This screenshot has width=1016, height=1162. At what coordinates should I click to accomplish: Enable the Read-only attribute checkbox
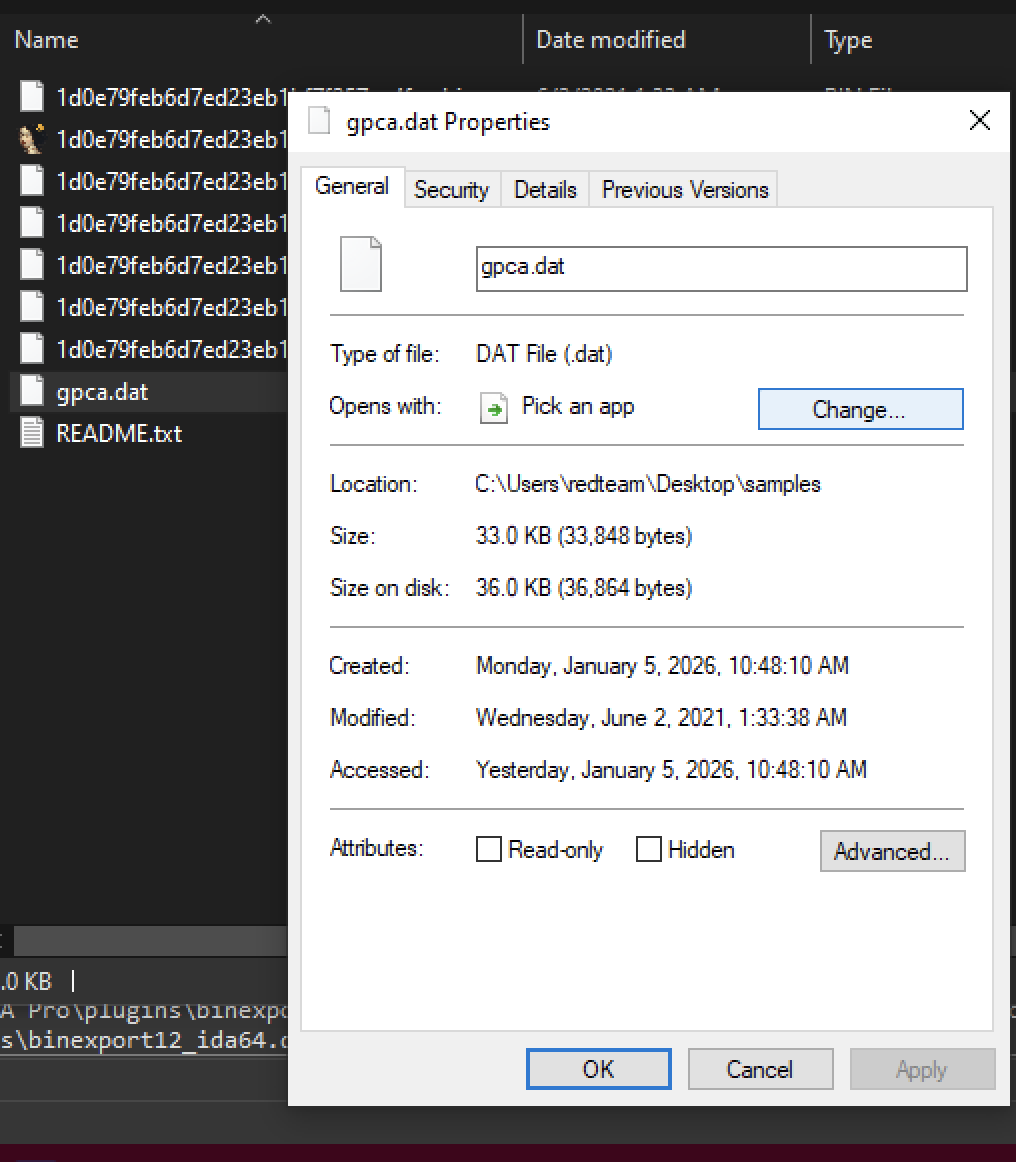pyautogui.click(x=488, y=849)
